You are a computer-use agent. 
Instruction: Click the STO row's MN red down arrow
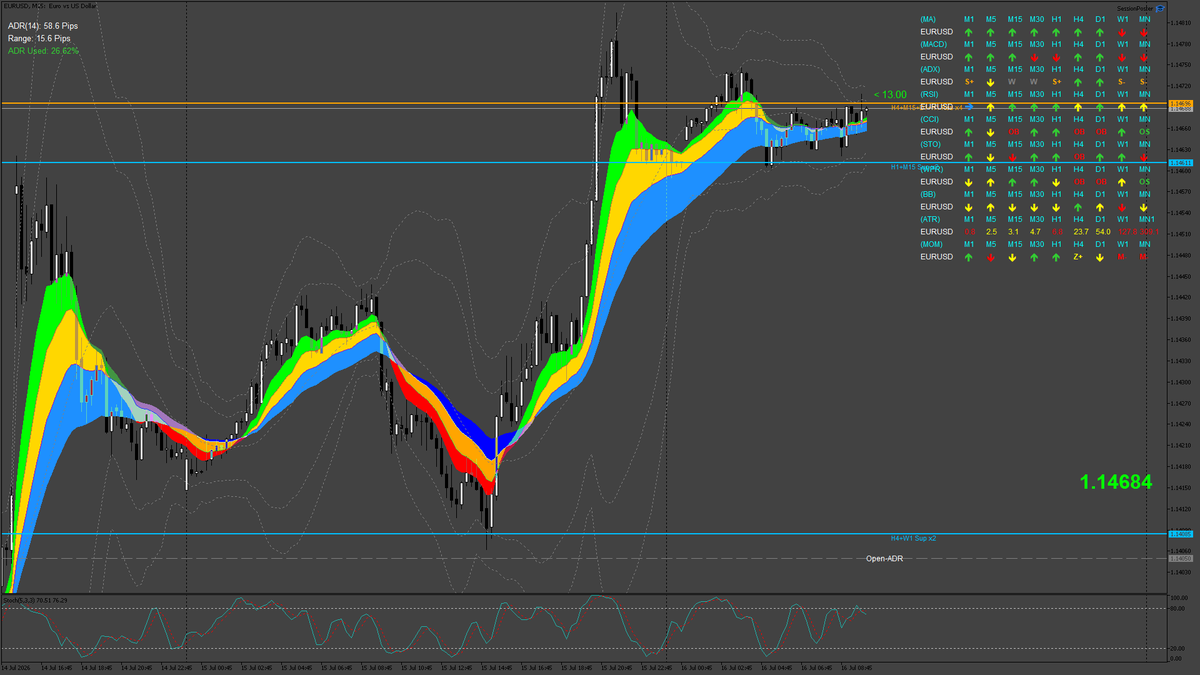coord(1143,157)
